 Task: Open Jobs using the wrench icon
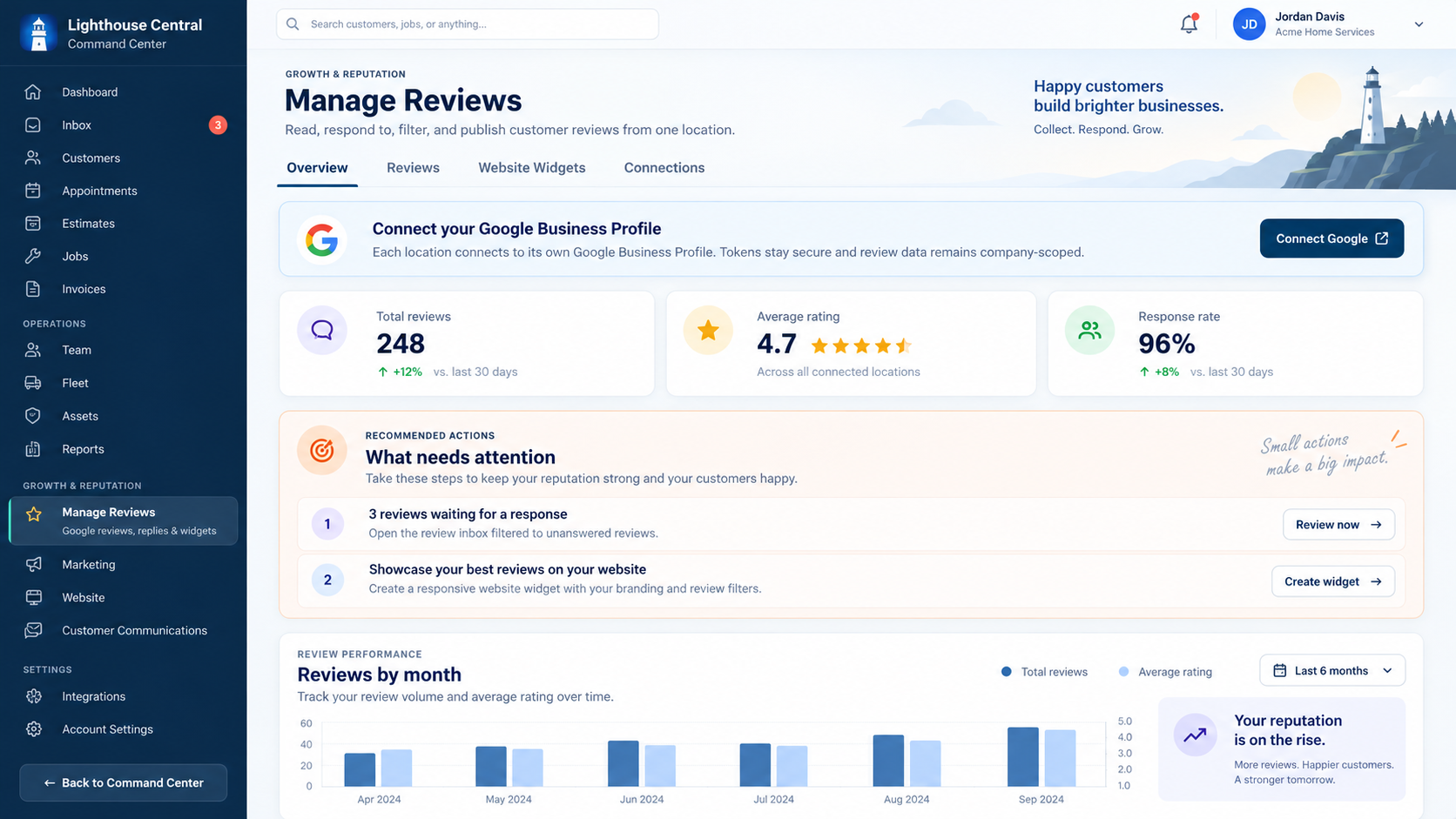(33, 257)
